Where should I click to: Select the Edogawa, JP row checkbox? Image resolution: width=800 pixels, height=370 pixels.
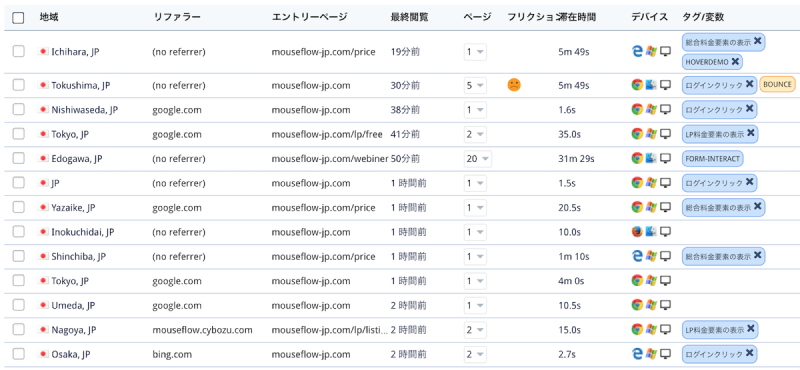tap(18, 159)
